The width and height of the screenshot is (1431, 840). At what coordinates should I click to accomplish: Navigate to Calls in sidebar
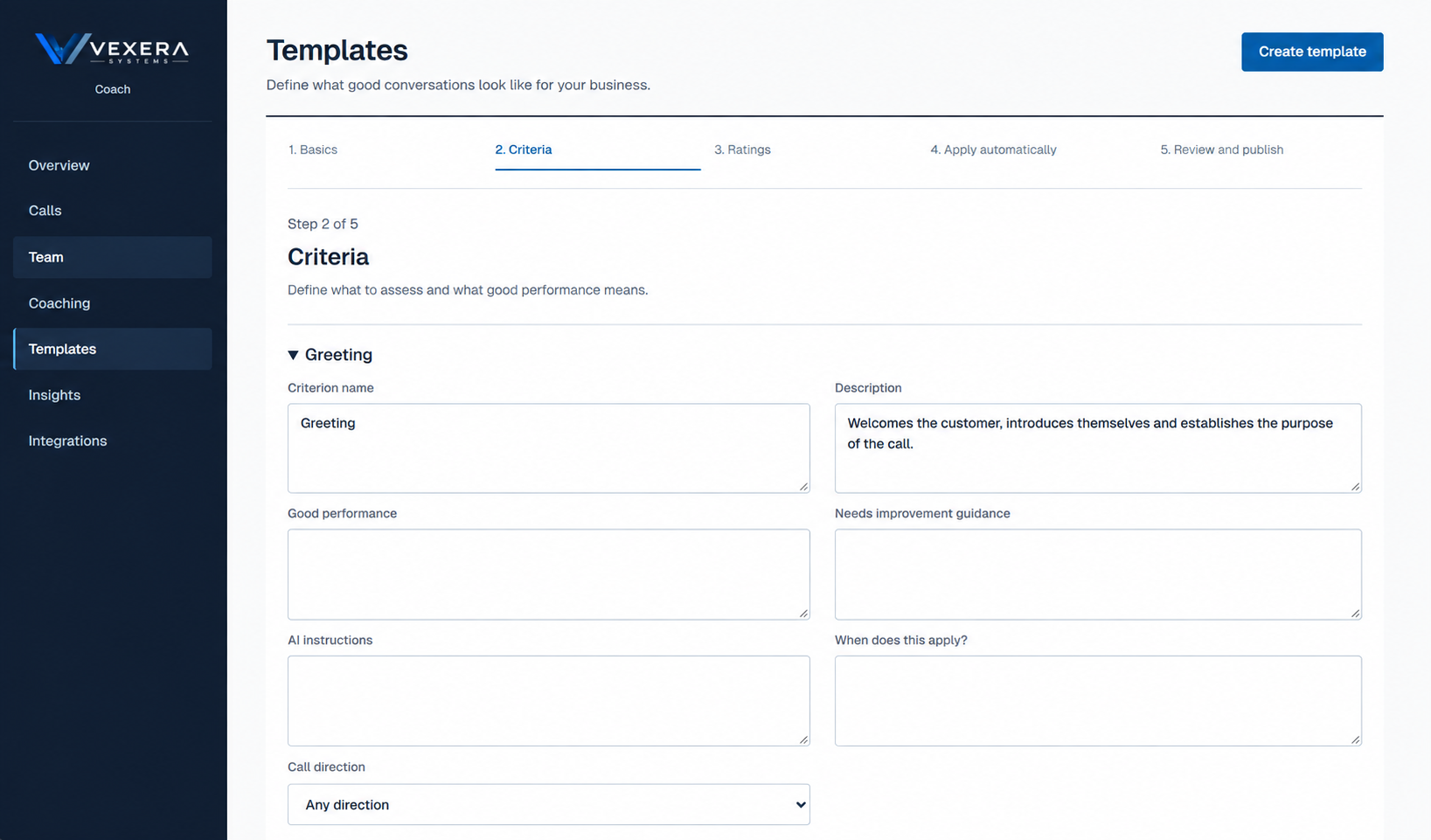coord(112,211)
